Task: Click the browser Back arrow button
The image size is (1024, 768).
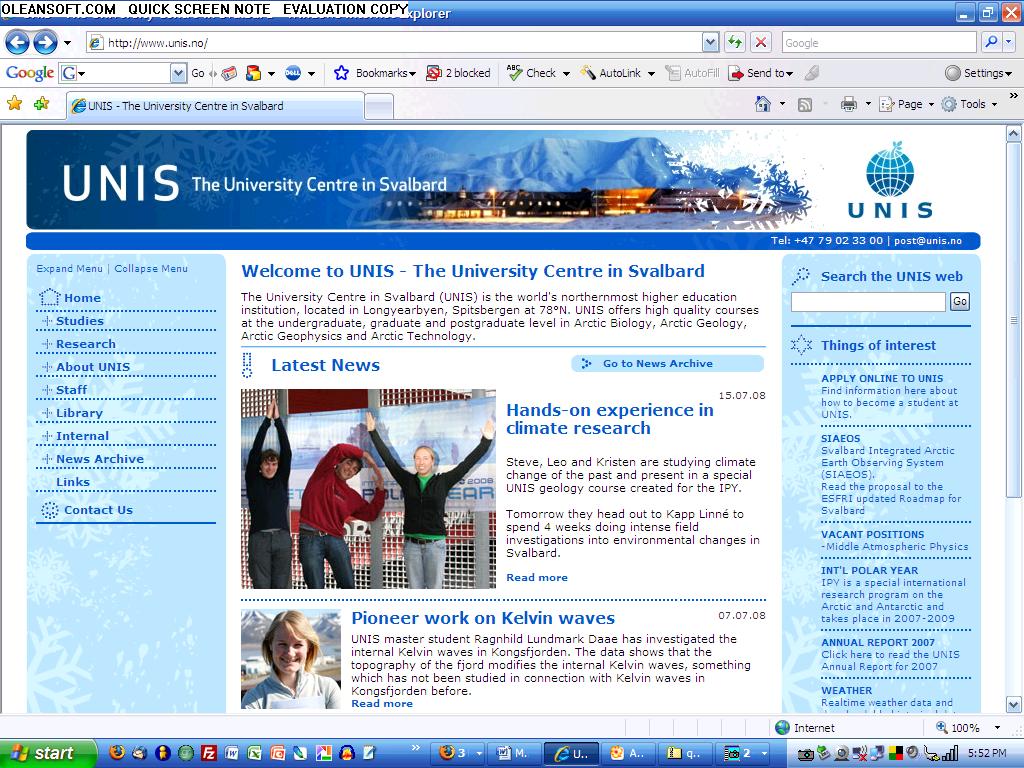Action: pos(17,42)
